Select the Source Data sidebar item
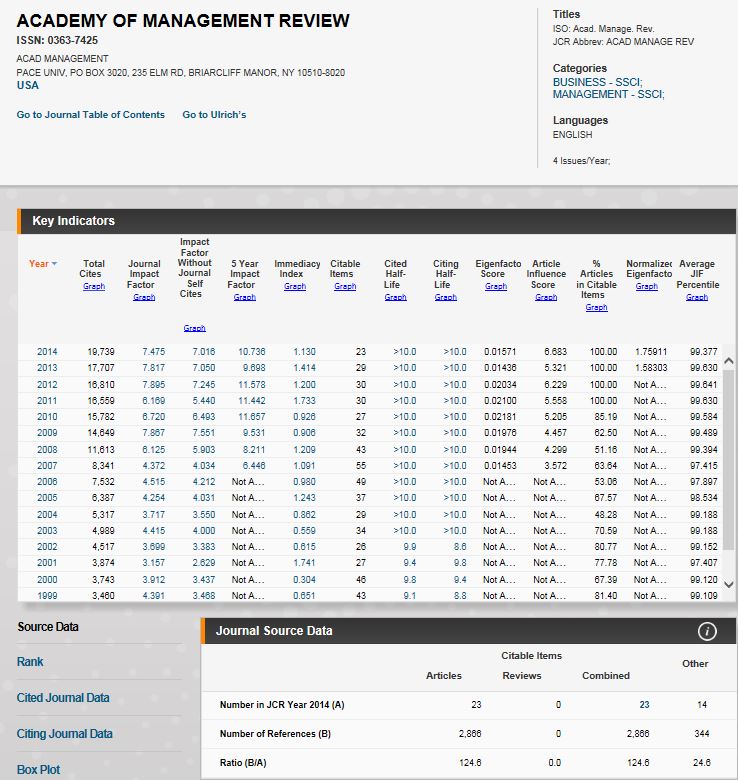738x780 pixels. pyautogui.click(x=48, y=627)
